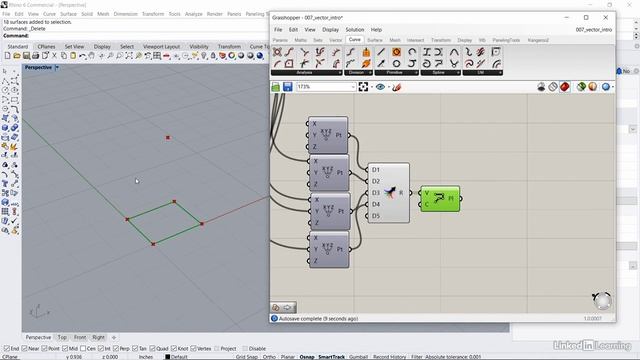Click the Zoom Extents icon in Rhino toolbar

tap(129, 56)
